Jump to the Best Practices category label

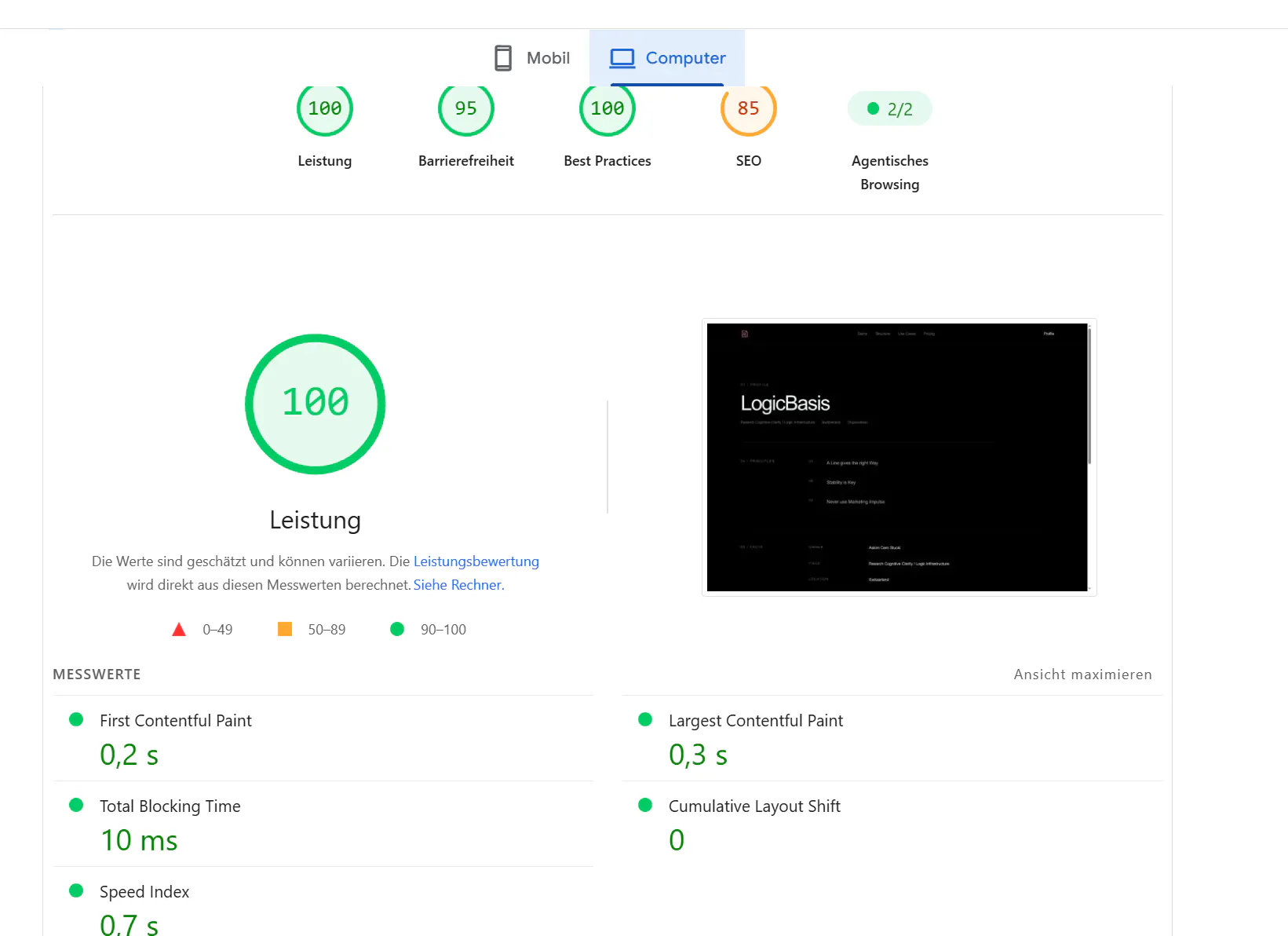(608, 161)
